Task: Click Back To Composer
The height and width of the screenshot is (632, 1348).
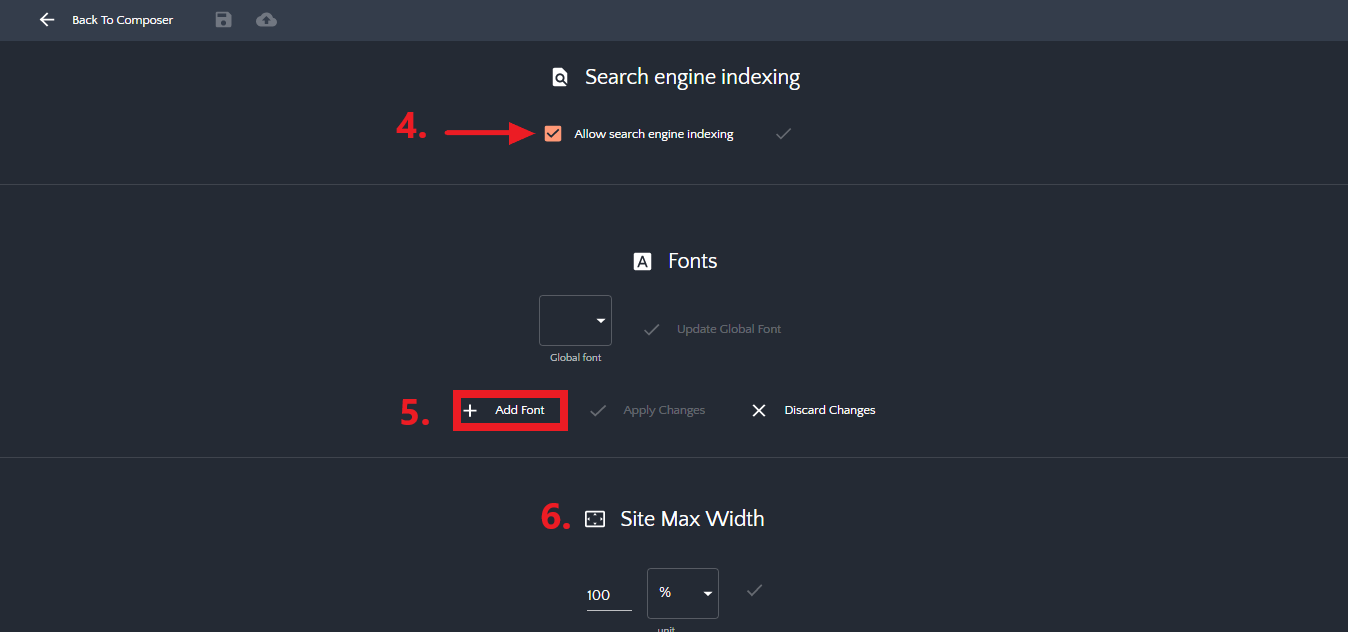Action: pyautogui.click(x=122, y=20)
